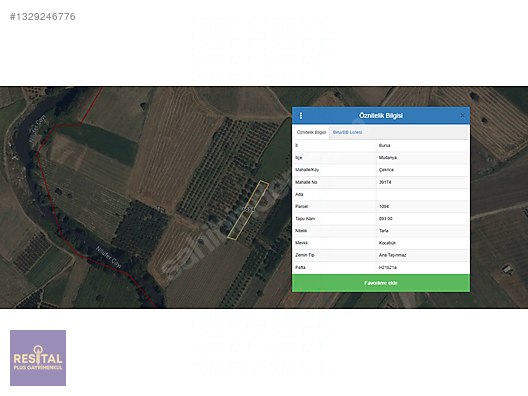Click the parcel number label inside yellow outline

pos(248,209)
